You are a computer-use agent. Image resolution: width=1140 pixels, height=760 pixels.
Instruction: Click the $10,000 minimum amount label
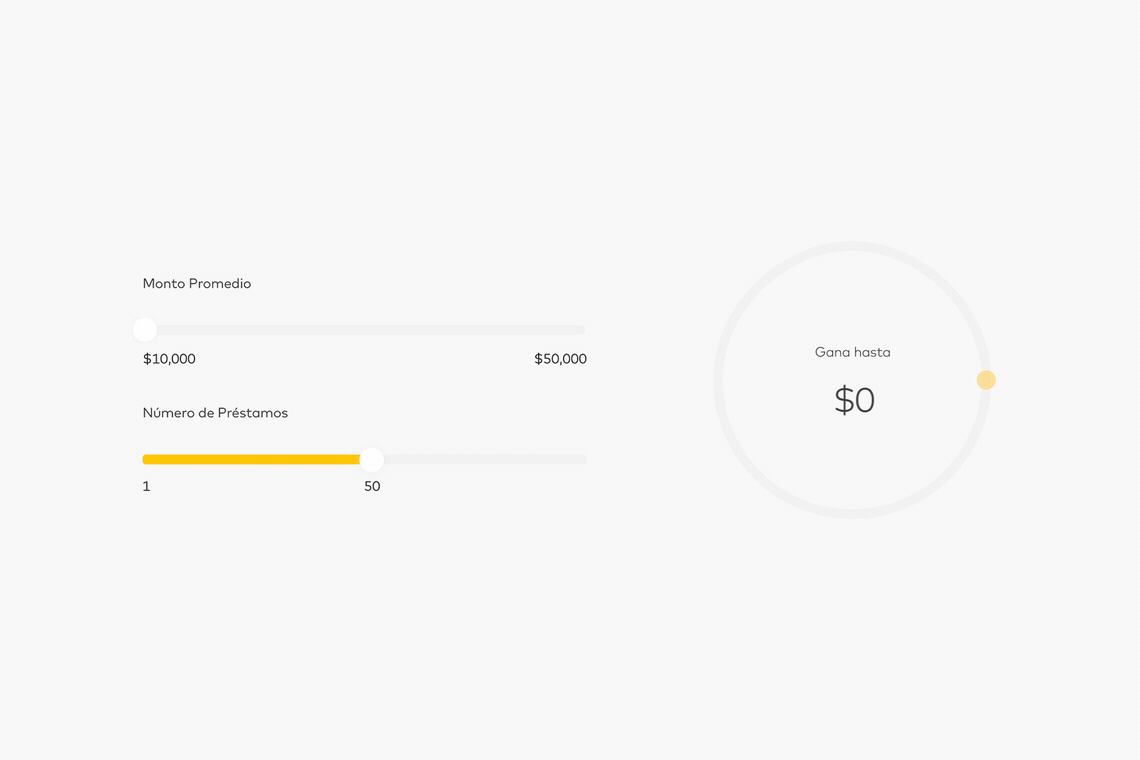(x=169, y=359)
